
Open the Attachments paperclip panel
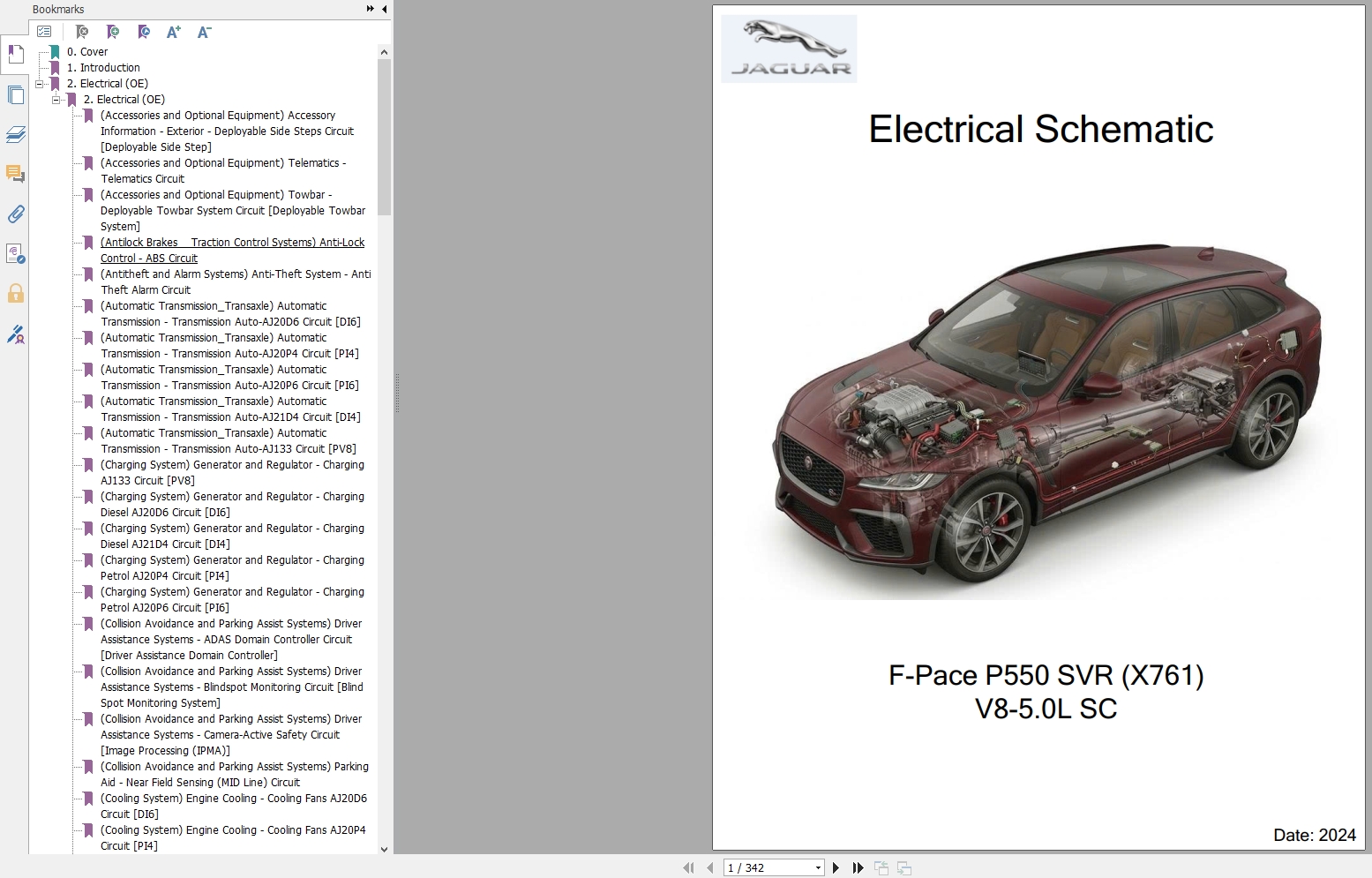tap(15, 214)
